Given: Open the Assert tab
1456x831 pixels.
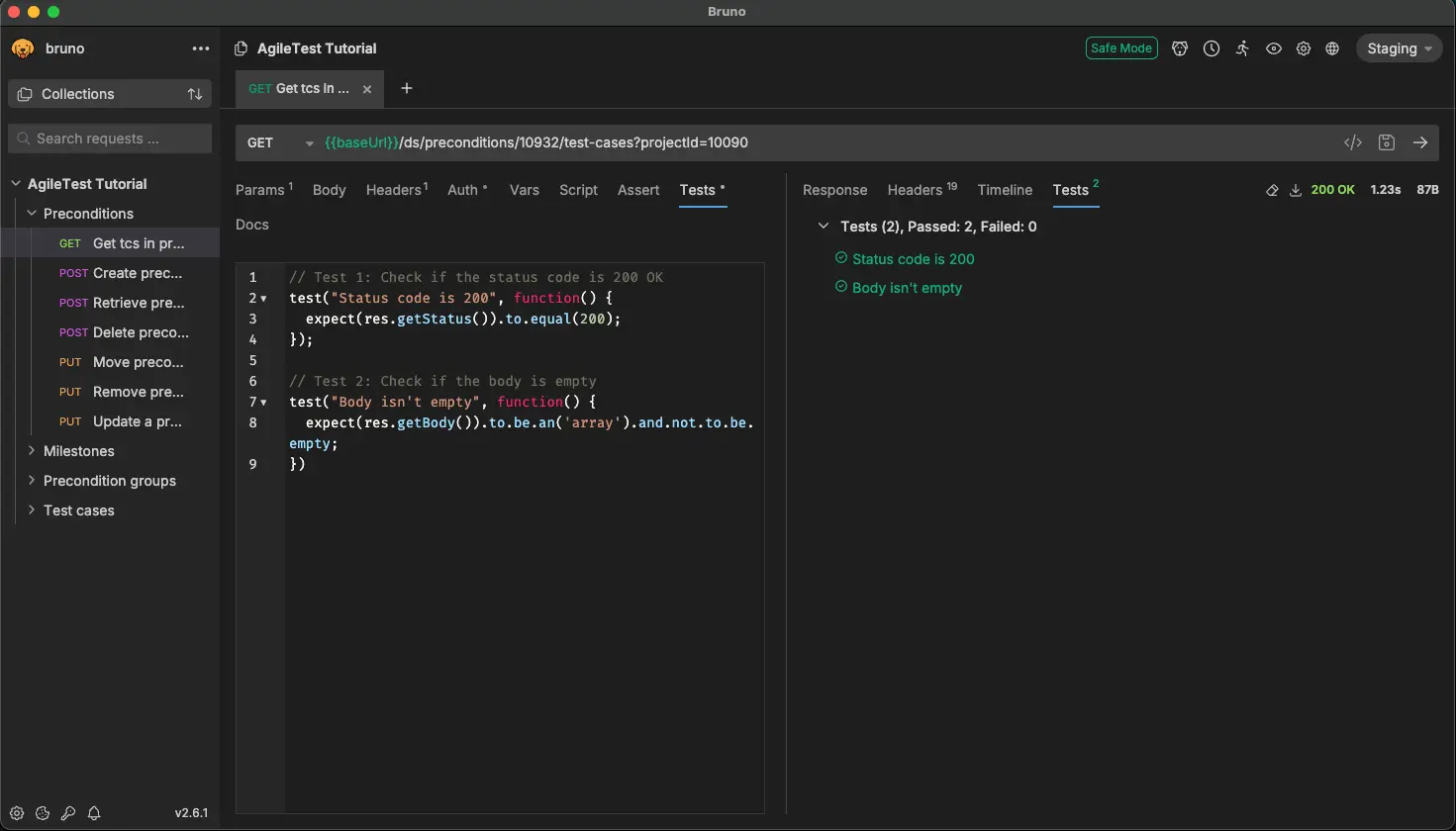Looking at the screenshot, I should click(x=638, y=190).
